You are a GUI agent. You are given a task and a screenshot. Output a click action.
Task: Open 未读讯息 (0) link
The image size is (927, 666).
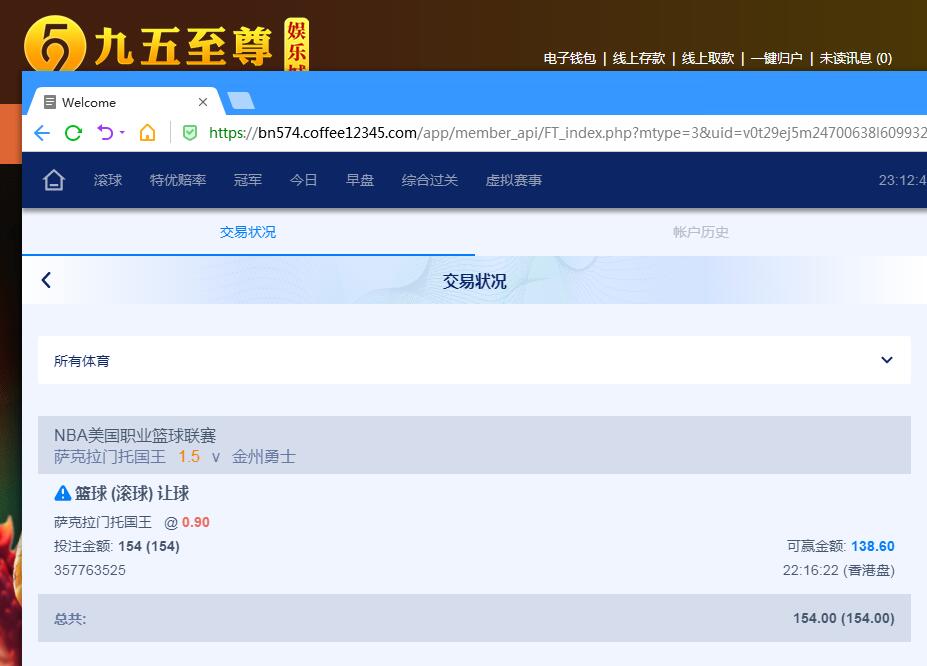855,58
